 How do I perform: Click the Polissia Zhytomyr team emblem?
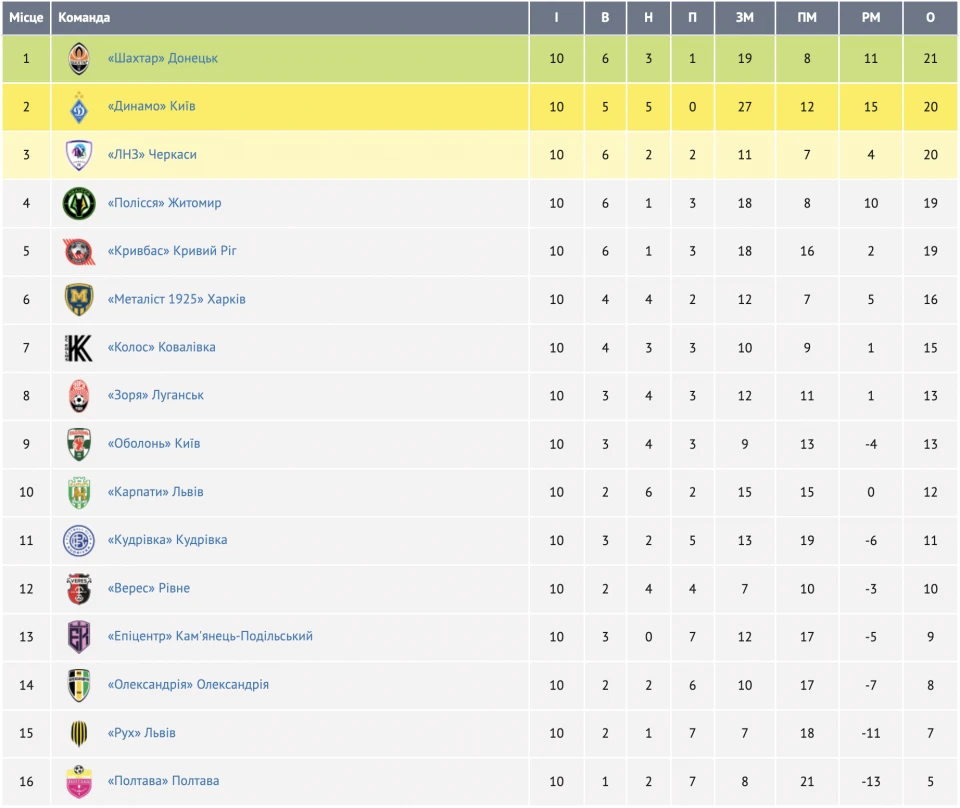pyautogui.click(x=79, y=203)
